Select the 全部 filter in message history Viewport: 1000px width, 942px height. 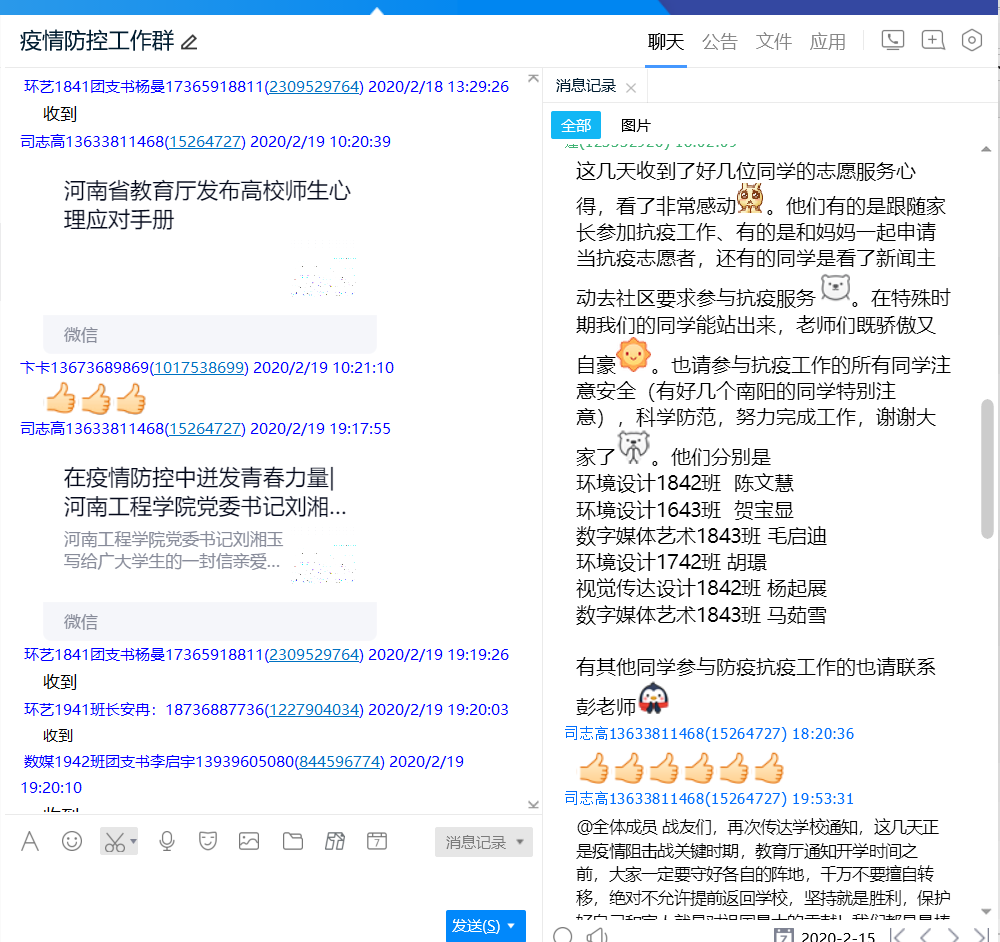point(576,125)
